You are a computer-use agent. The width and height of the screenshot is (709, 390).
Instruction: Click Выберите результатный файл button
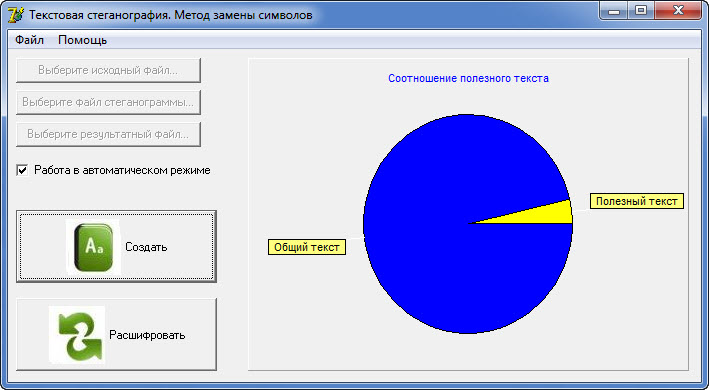(108, 134)
